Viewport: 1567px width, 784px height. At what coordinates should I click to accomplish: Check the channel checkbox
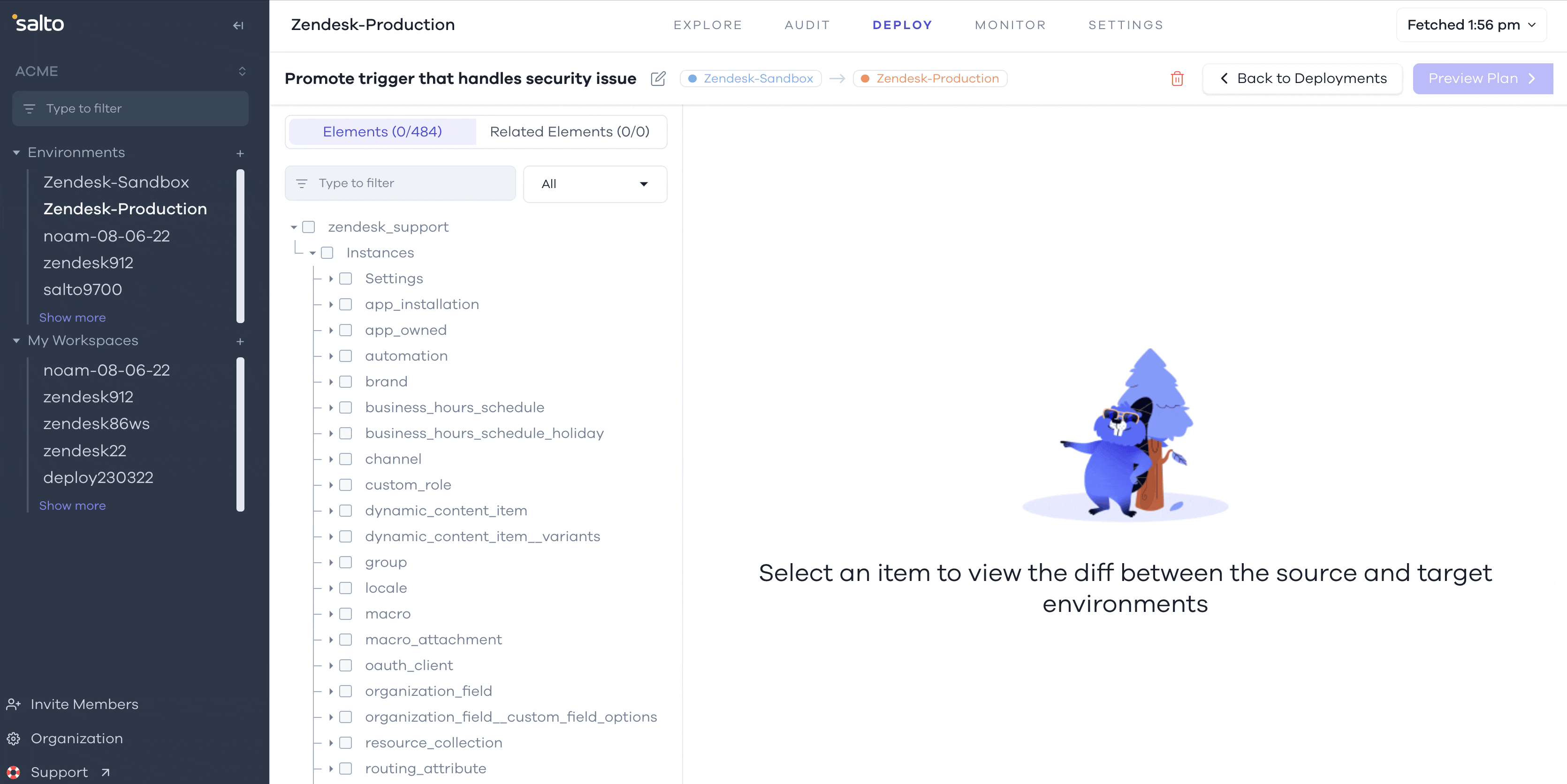[x=345, y=459]
